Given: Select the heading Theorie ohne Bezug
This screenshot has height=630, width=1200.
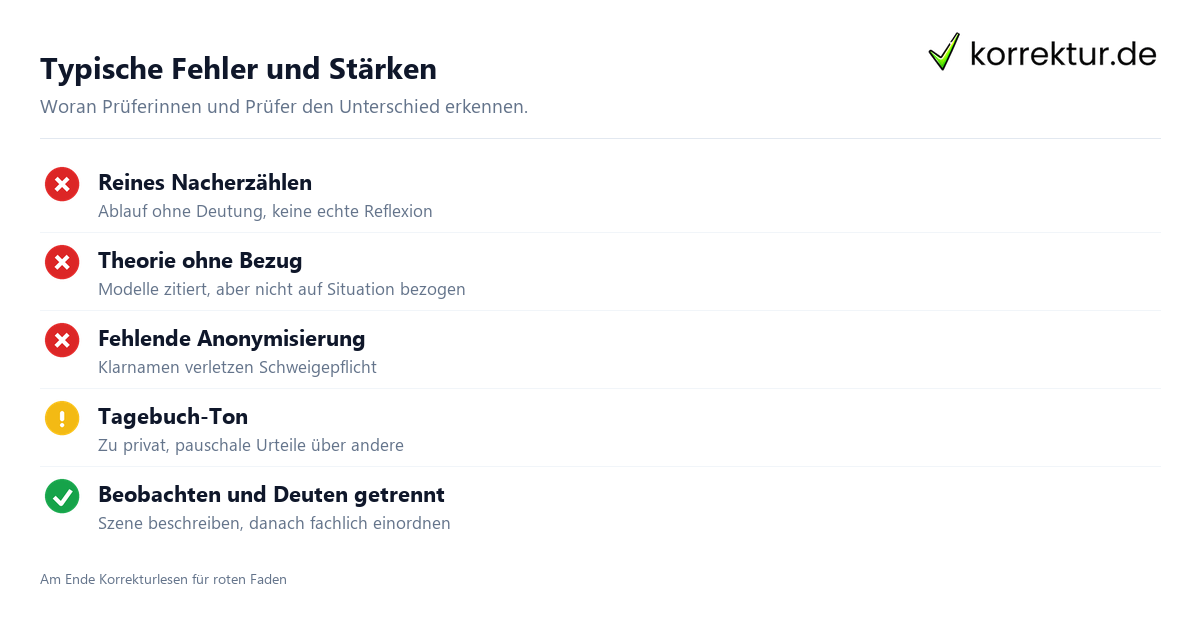Looking at the screenshot, I should [x=200, y=260].
